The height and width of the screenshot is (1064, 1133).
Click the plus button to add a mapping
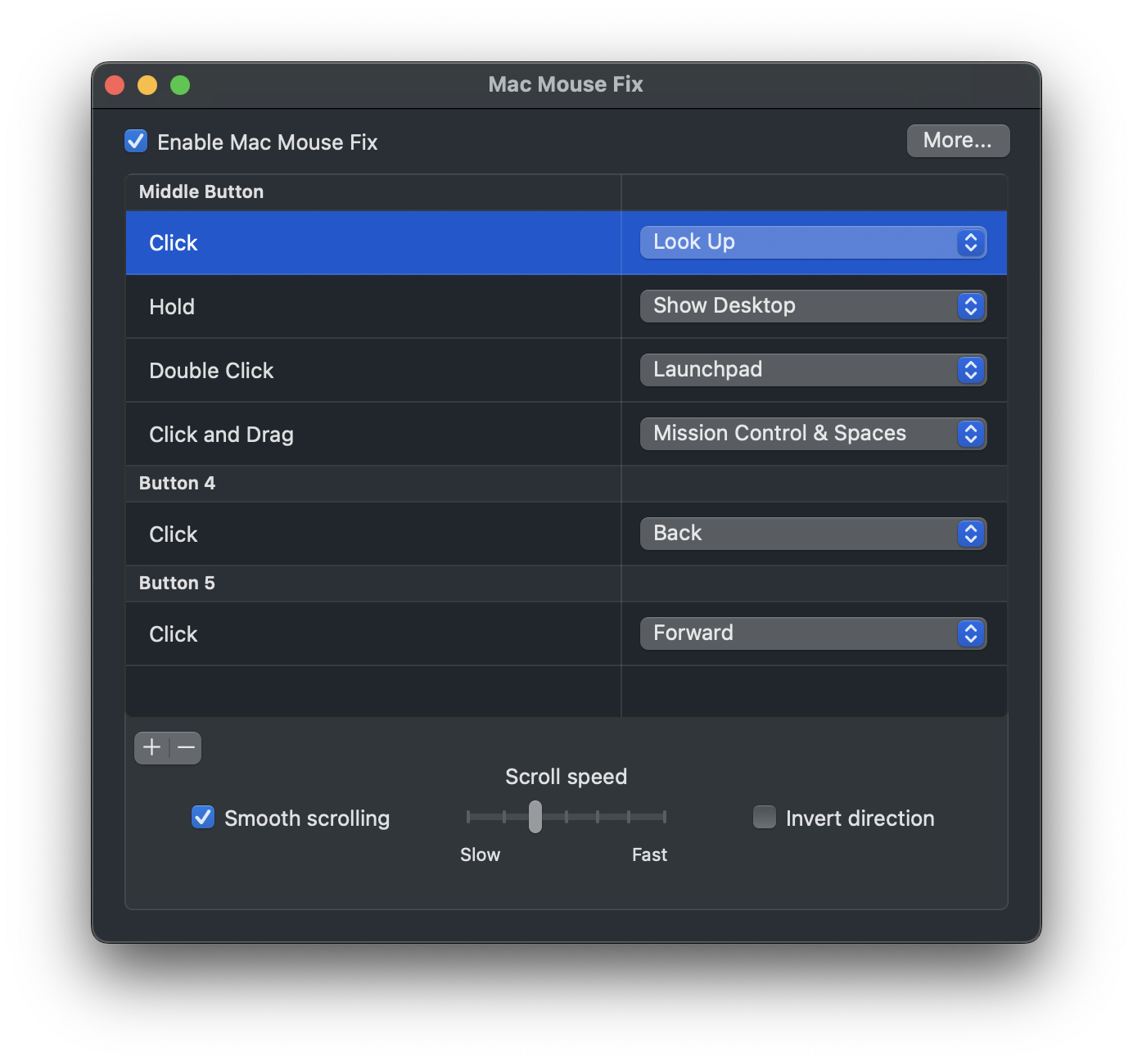click(x=151, y=747)
